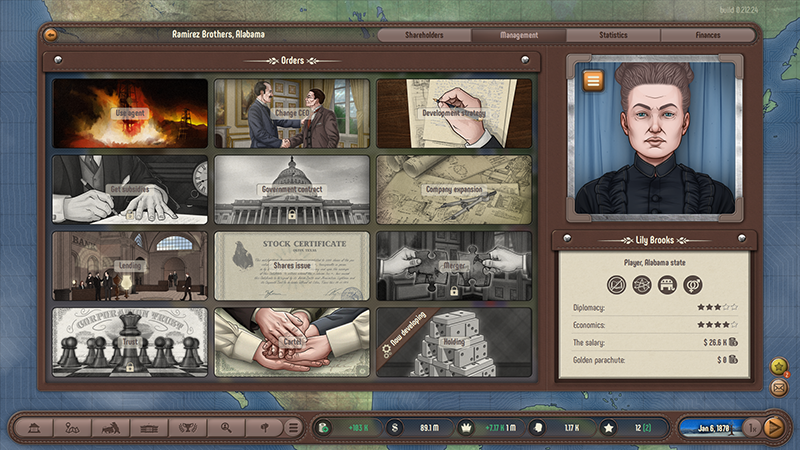Click the magnifying glass search icon
The image size is (800, 450).
click(x=225, y=427)
